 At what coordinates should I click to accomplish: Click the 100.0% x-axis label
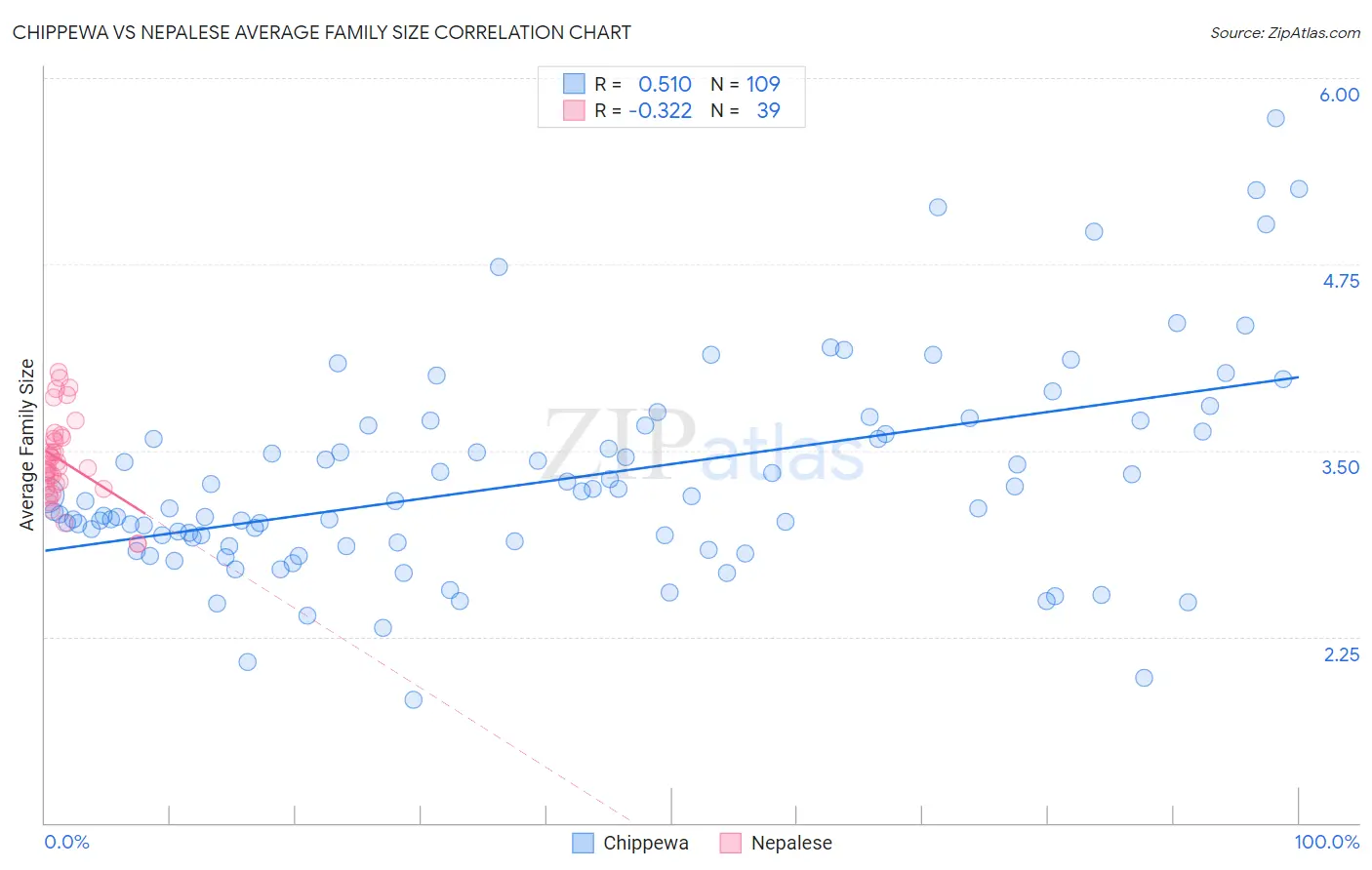(1327, 842)
